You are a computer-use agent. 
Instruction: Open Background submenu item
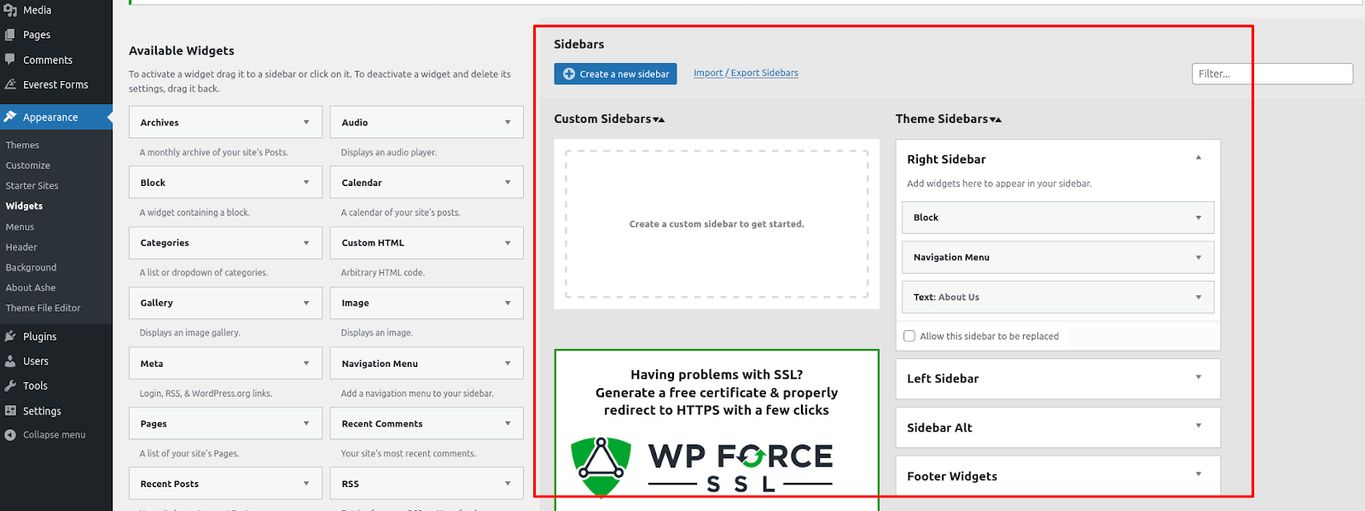click(31, 268)
